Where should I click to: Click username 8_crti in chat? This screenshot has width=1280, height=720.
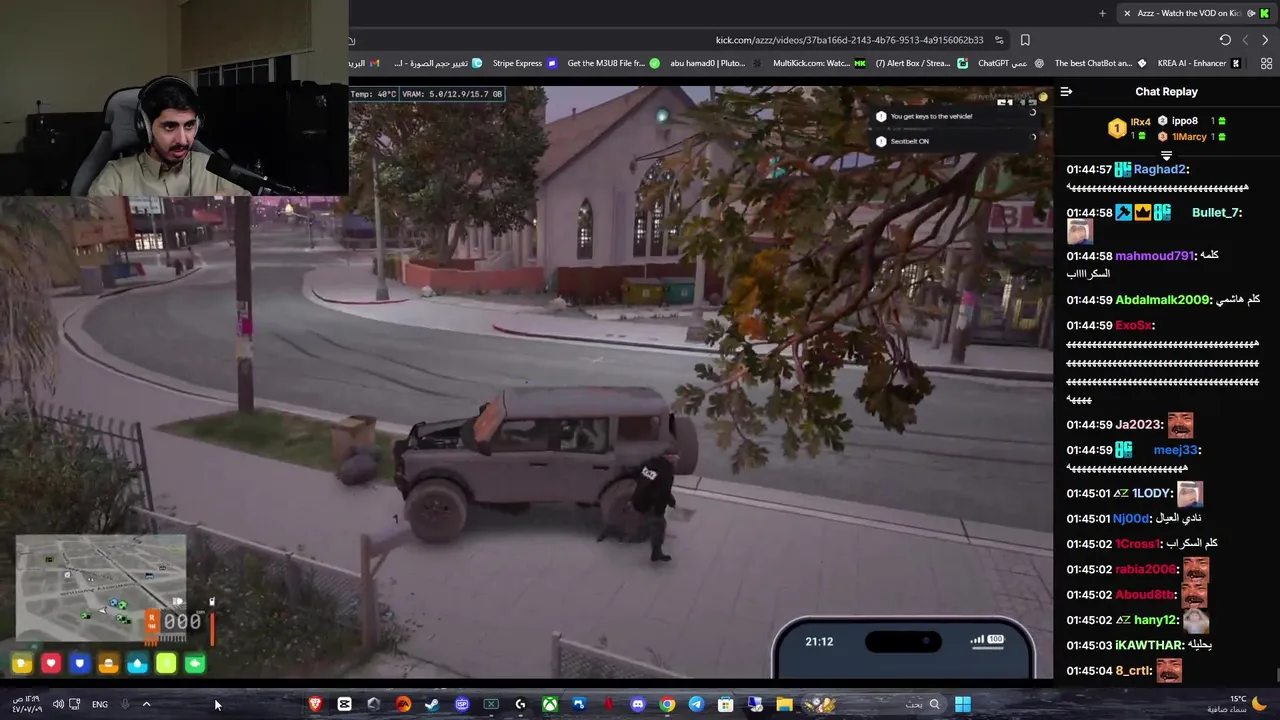(x=1132, y=670)
